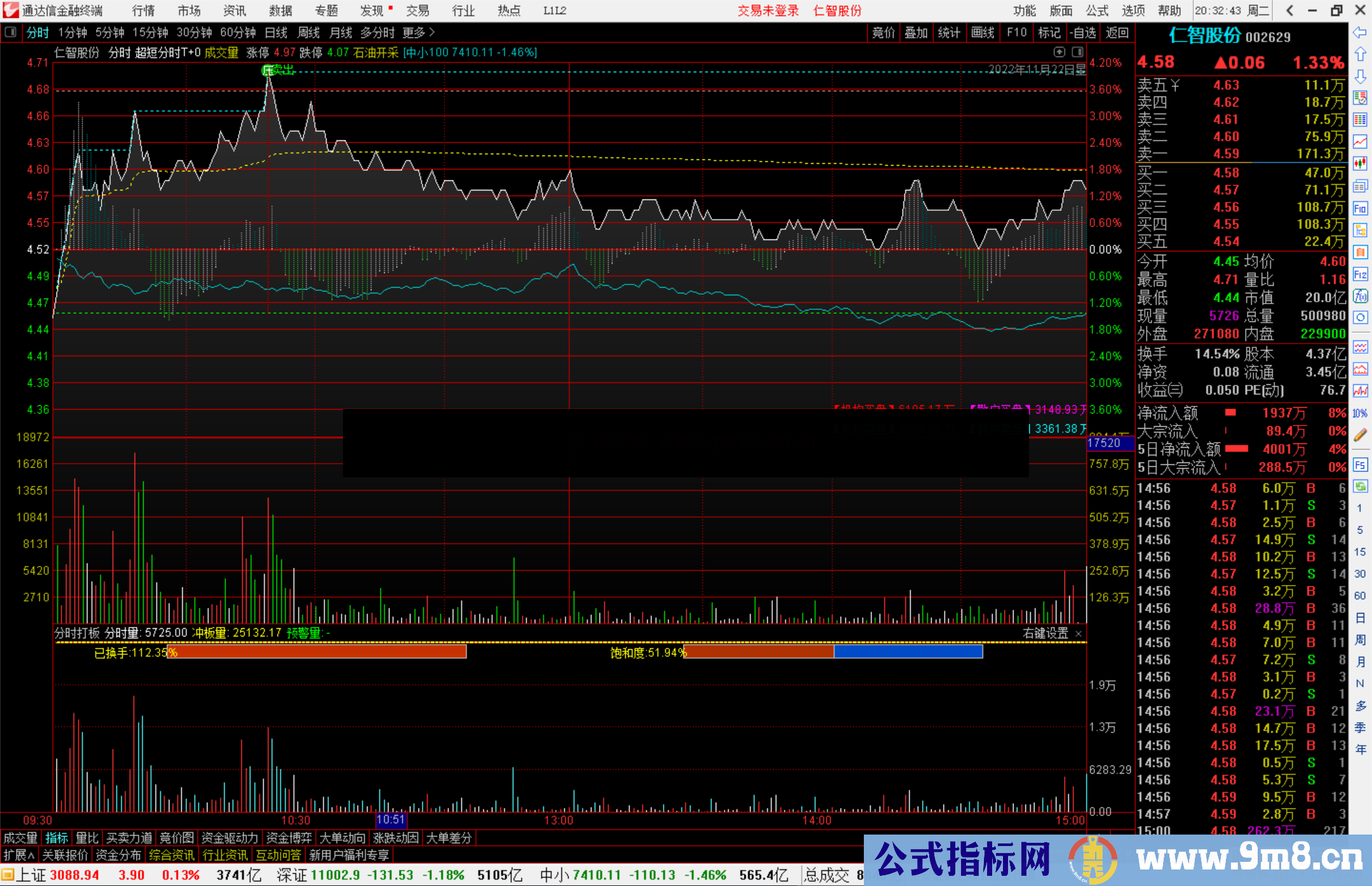1372x886 pixels.
Task: Click the F10 icon in right sidebar
Action: point(1360,208)
